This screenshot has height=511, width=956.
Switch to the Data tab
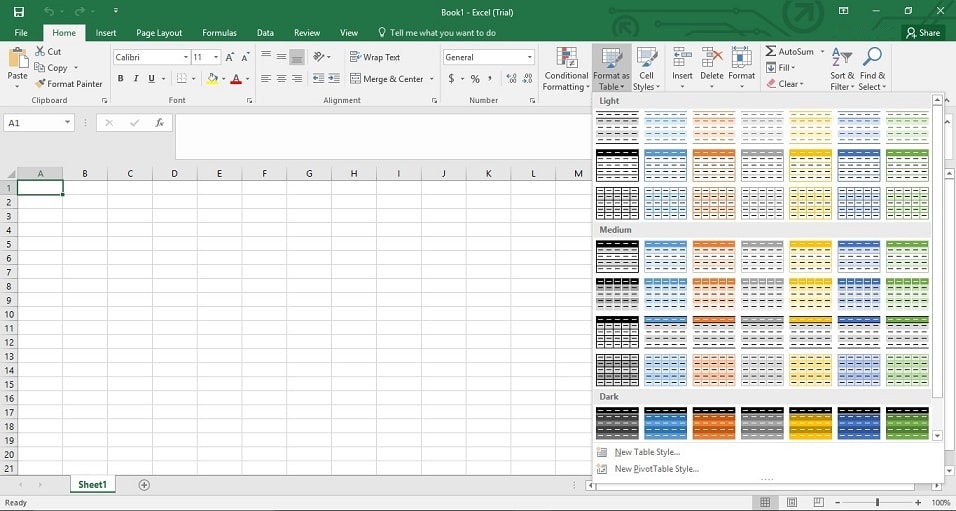265,33
